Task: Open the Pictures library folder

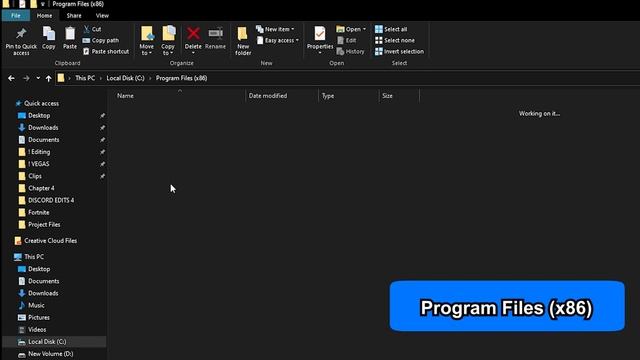Action: point(39,318)
